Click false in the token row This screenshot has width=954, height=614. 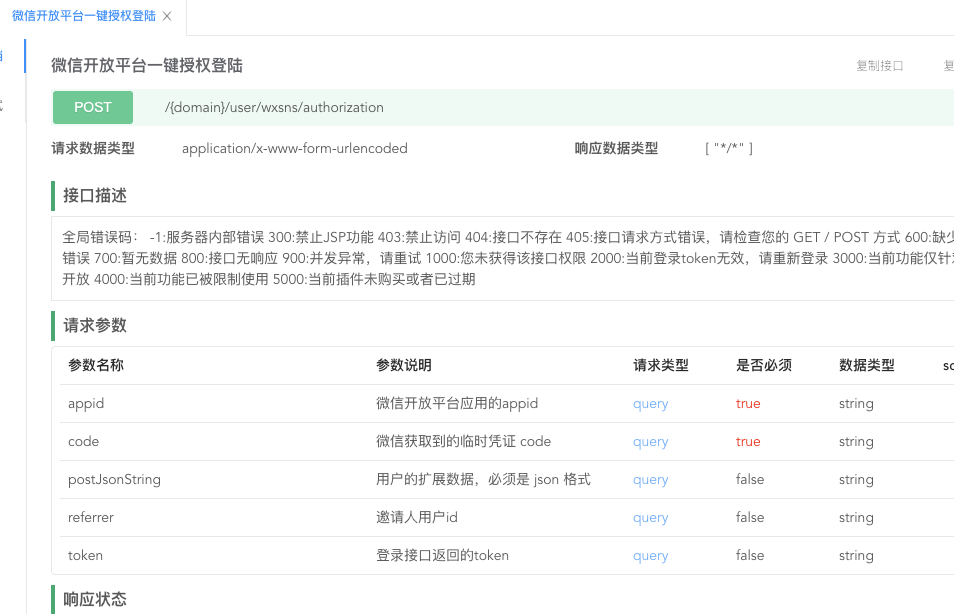click(x=750, y=556)
